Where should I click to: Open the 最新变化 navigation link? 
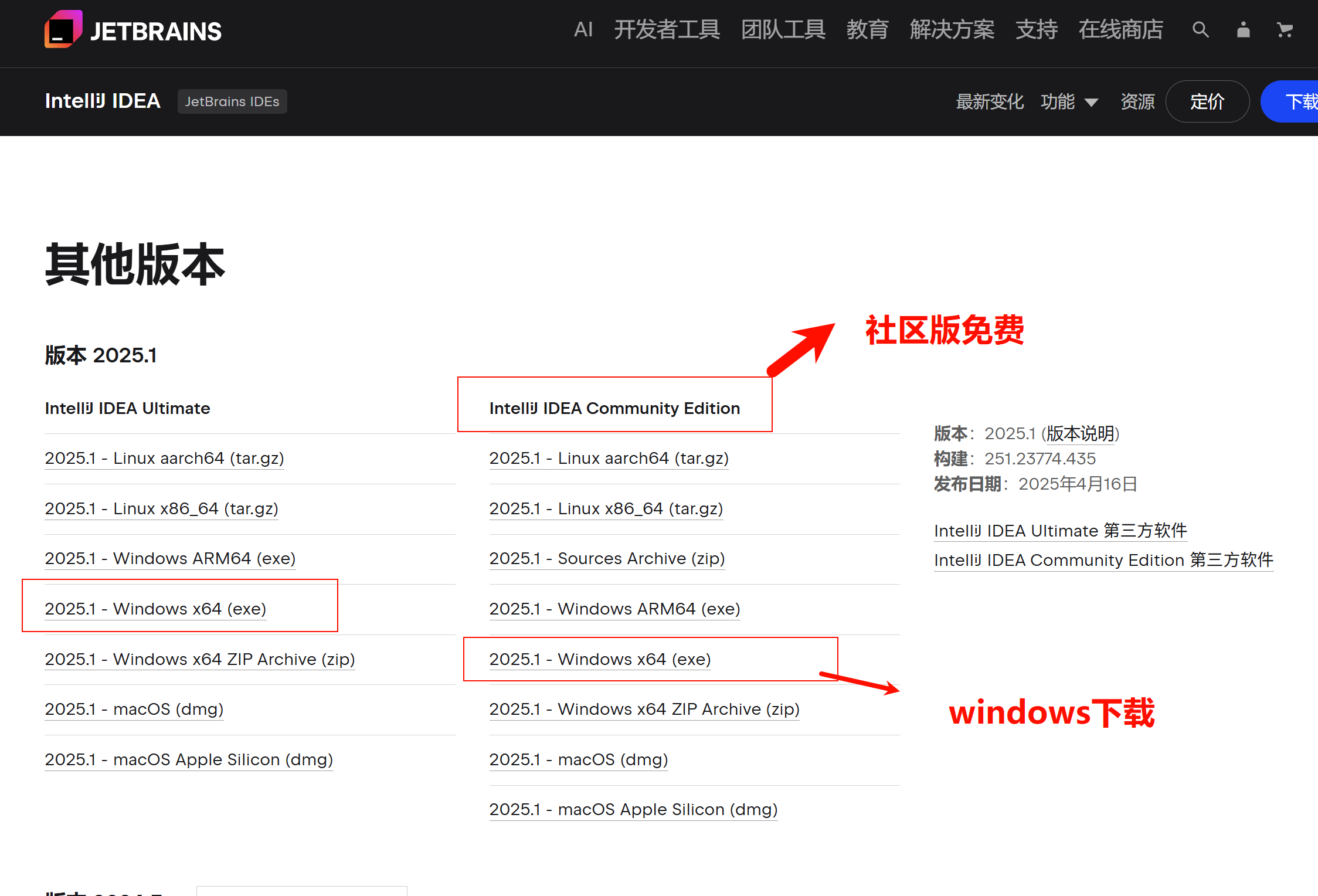990,101
